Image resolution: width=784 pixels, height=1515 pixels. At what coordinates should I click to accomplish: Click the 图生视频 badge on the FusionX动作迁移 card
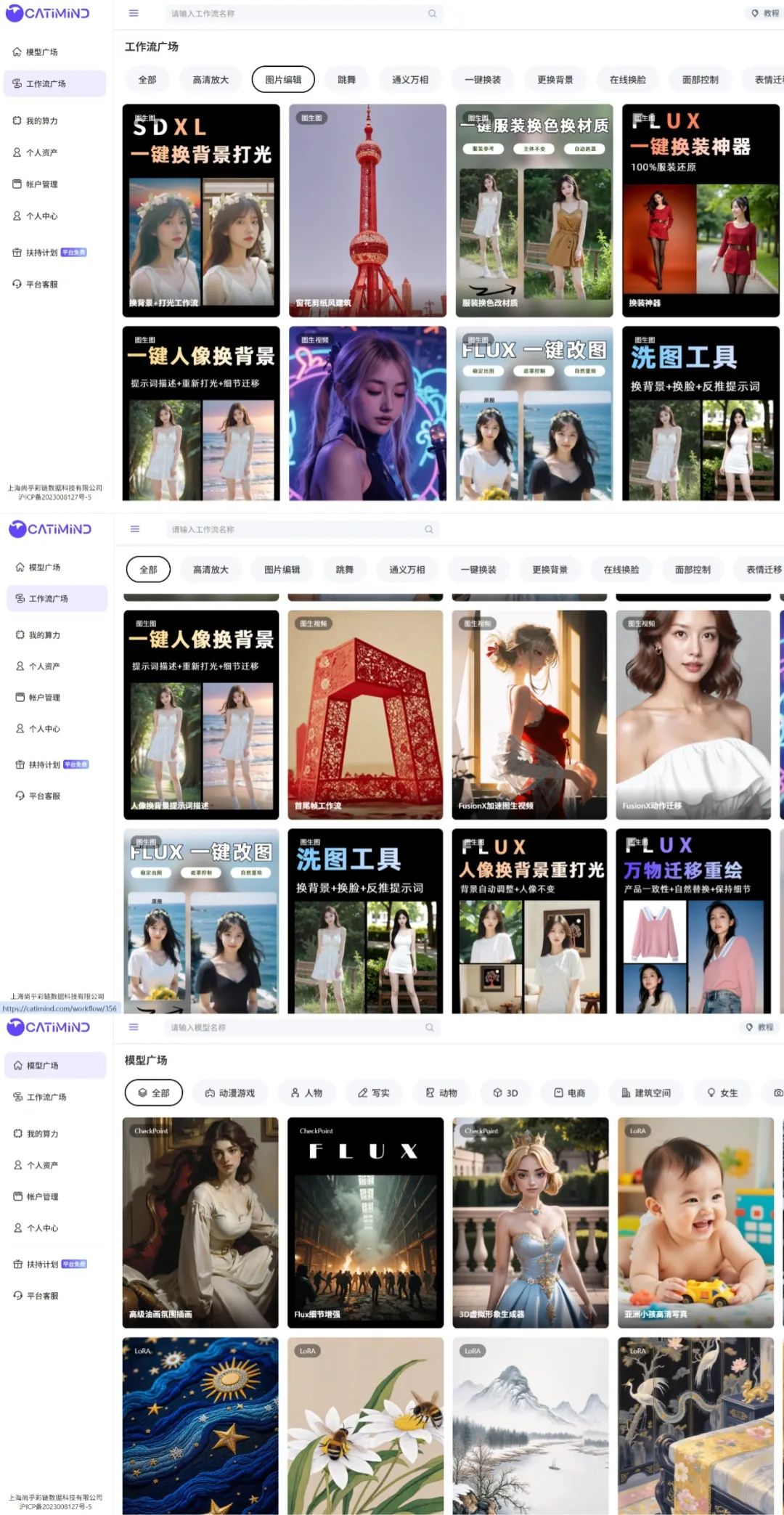tap(642, 624)
